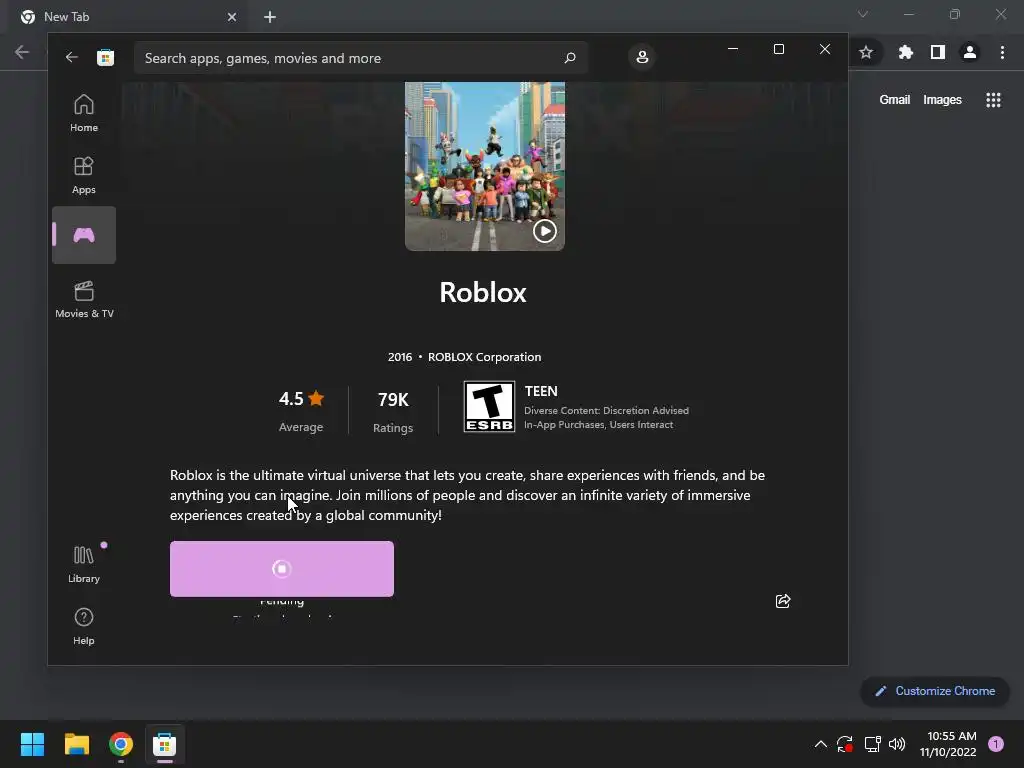Open network display tray icon

tap(872, 744)
